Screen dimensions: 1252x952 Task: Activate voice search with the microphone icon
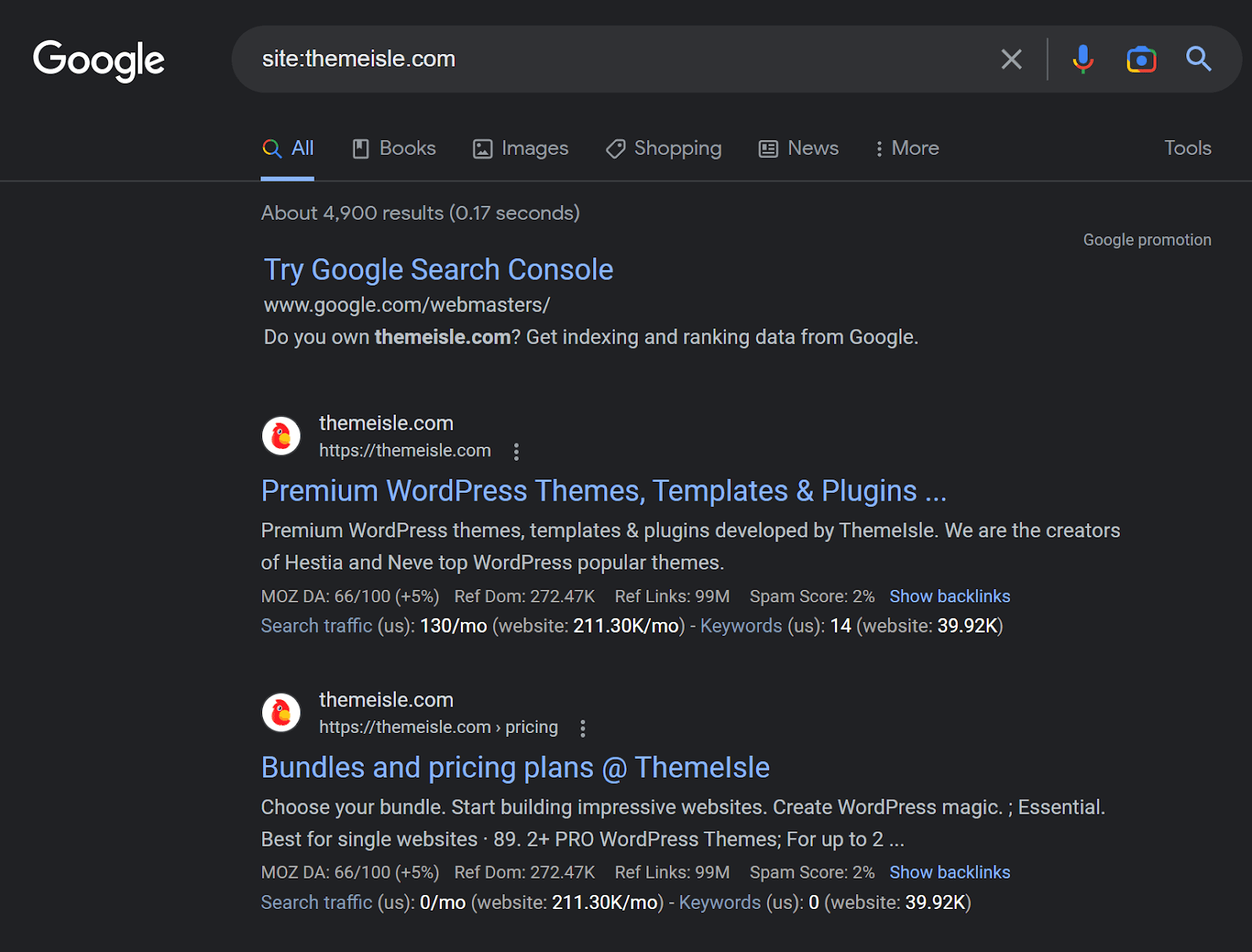point(1081,59)
